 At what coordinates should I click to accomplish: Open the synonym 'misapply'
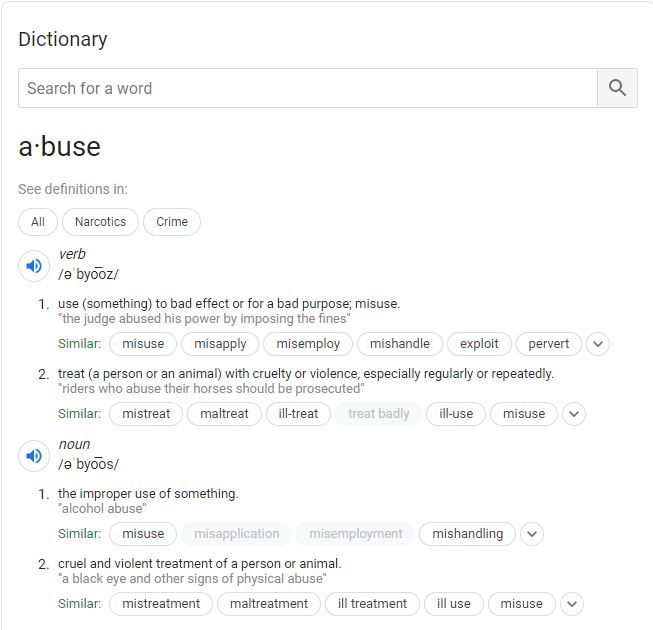(220, 344)
